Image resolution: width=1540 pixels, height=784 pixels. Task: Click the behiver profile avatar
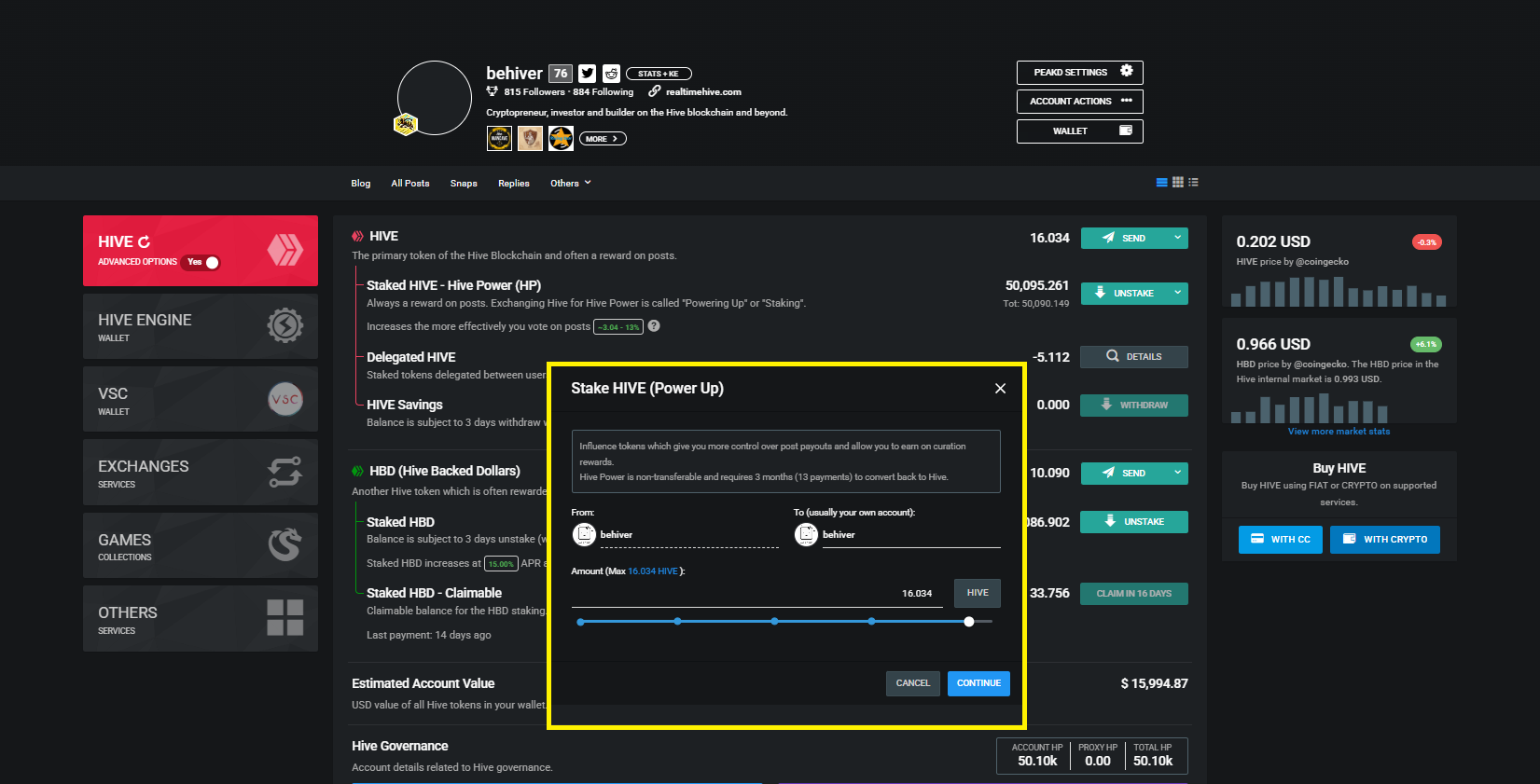[435, 98]
